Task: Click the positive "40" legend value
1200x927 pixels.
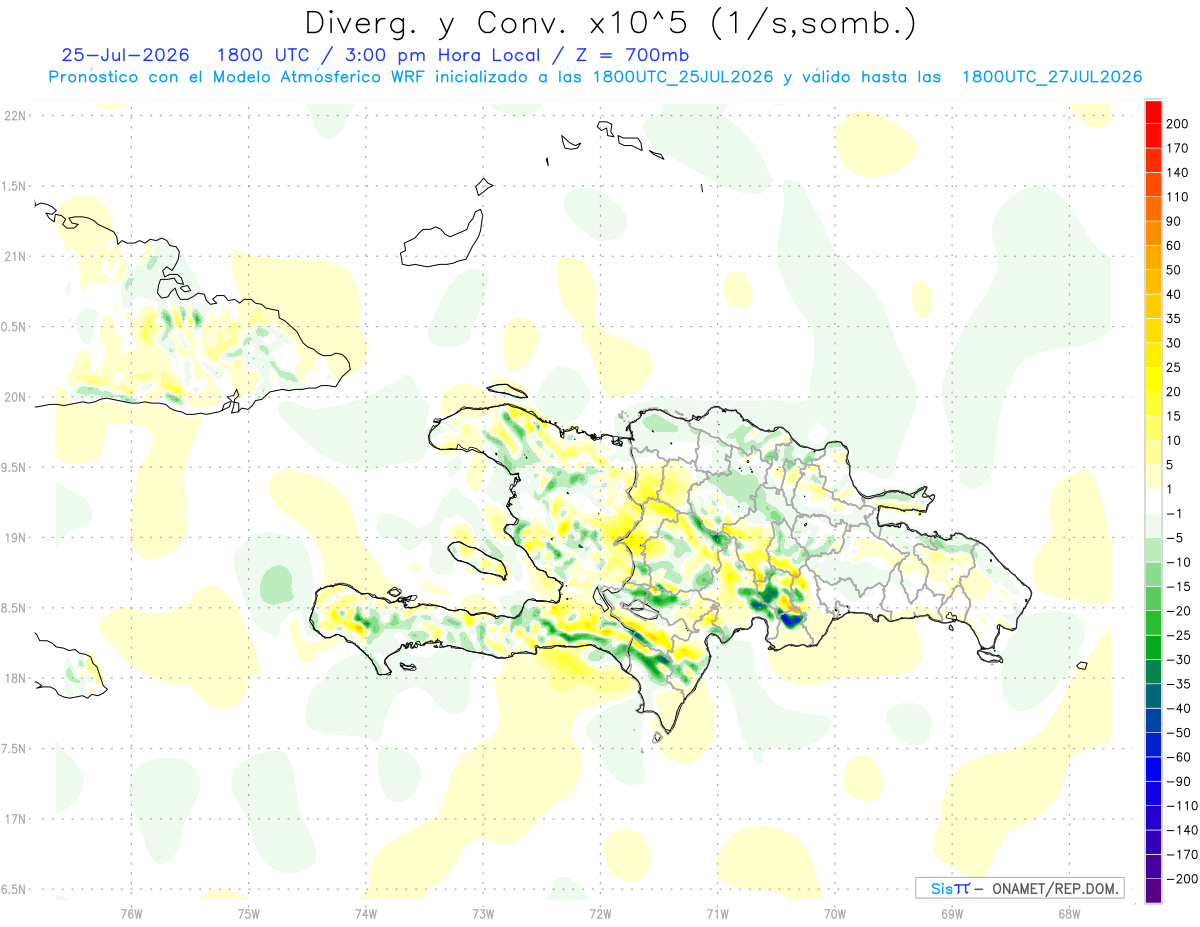Action: [x=1174, y=295]
